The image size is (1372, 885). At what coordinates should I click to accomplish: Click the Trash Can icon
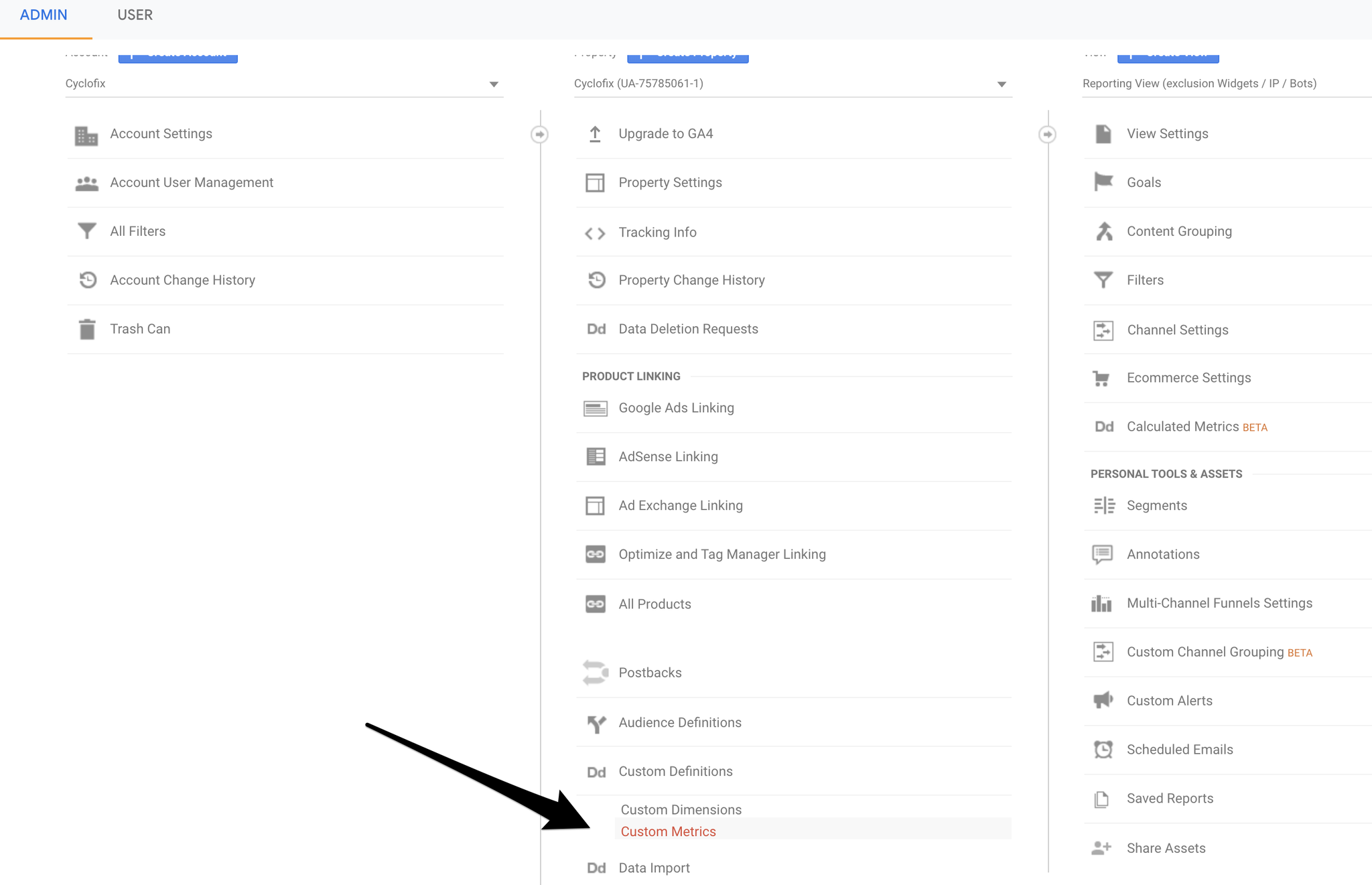point(87,329)
